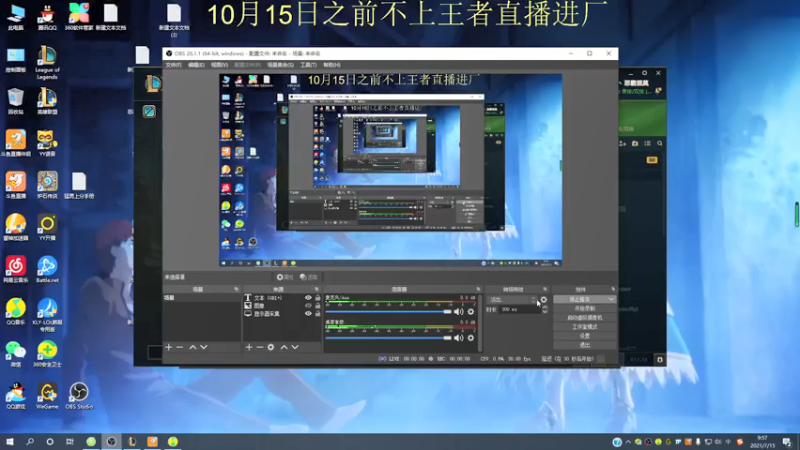Open the 桌面音频 audio settings gear
Screen dimensions: 800x450
pos(471,338)
